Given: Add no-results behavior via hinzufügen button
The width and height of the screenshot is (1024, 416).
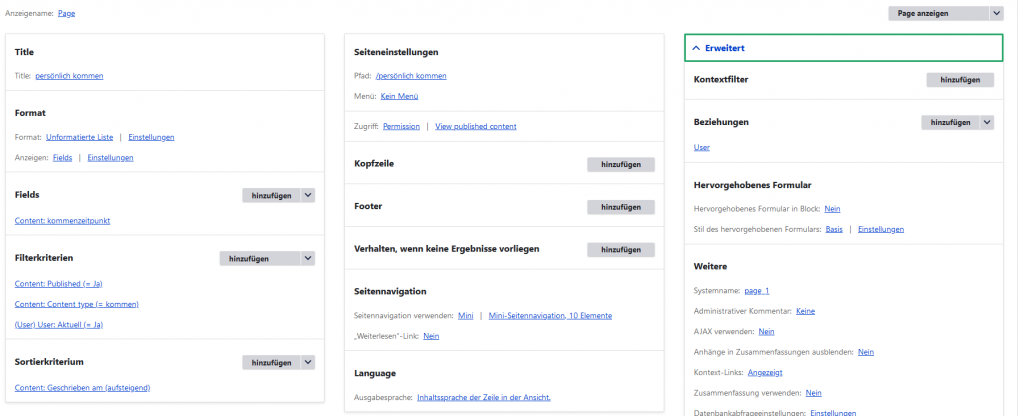Looking at the screenshot, I should (620, 249).
